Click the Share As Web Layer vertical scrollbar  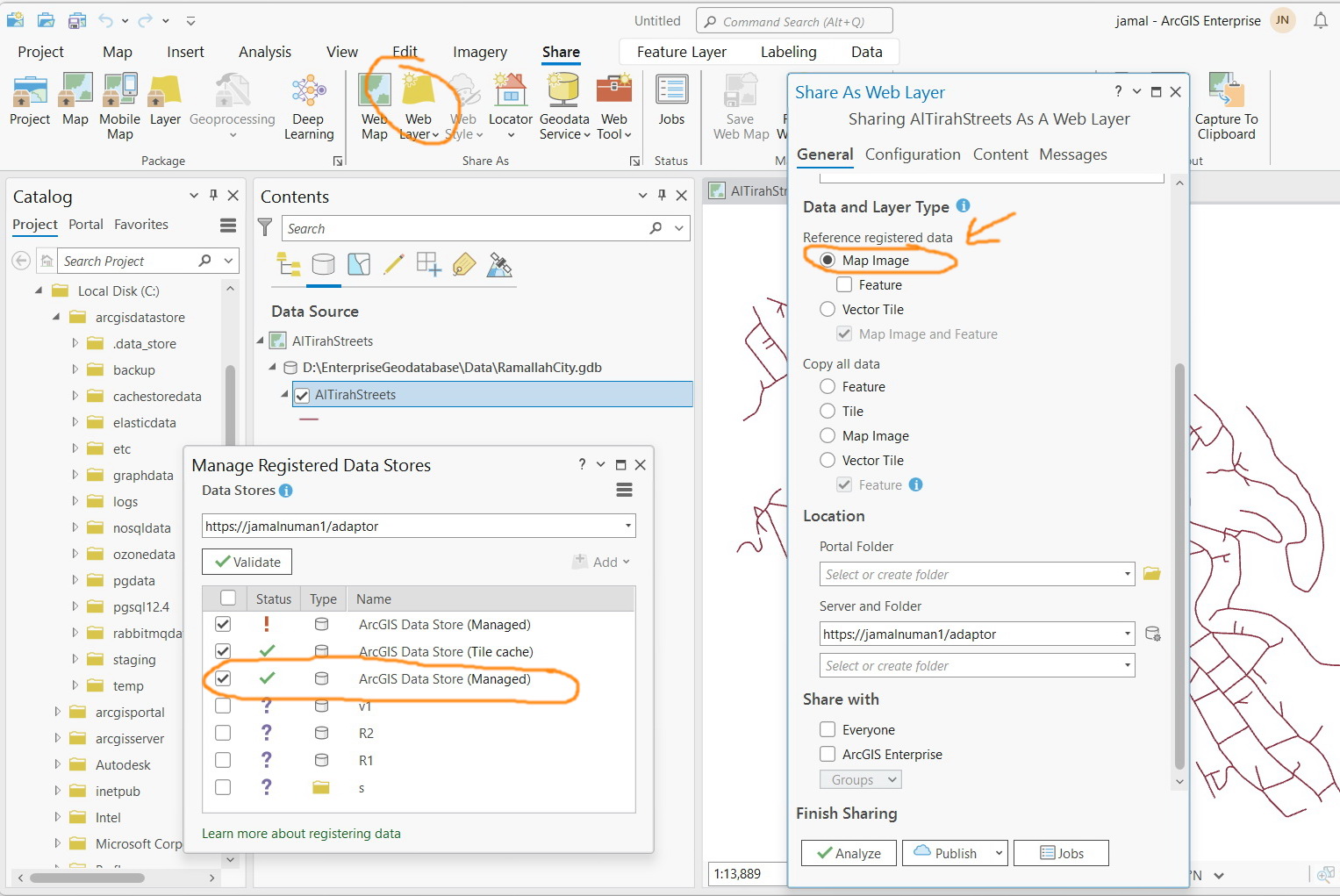coord(1179,566)
